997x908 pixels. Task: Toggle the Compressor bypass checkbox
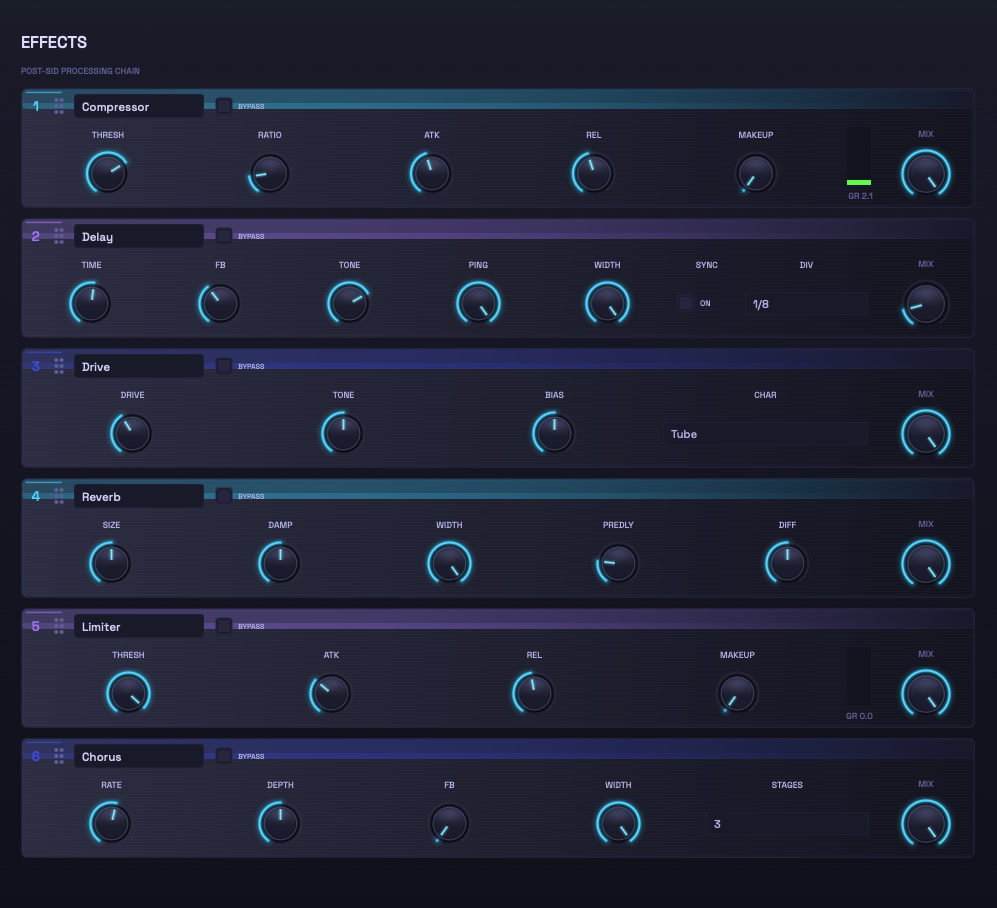[224, 106]
